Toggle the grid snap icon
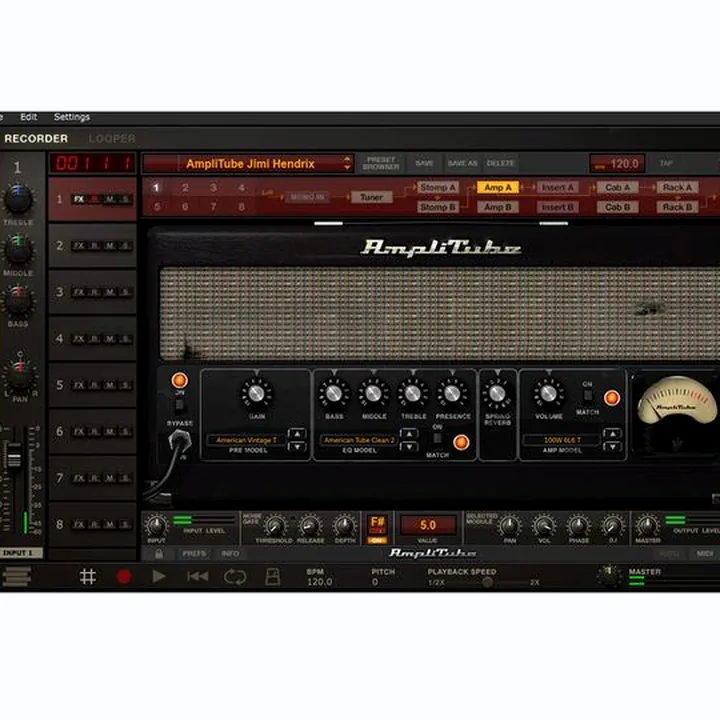720x720 pixels. coord(87,576)
